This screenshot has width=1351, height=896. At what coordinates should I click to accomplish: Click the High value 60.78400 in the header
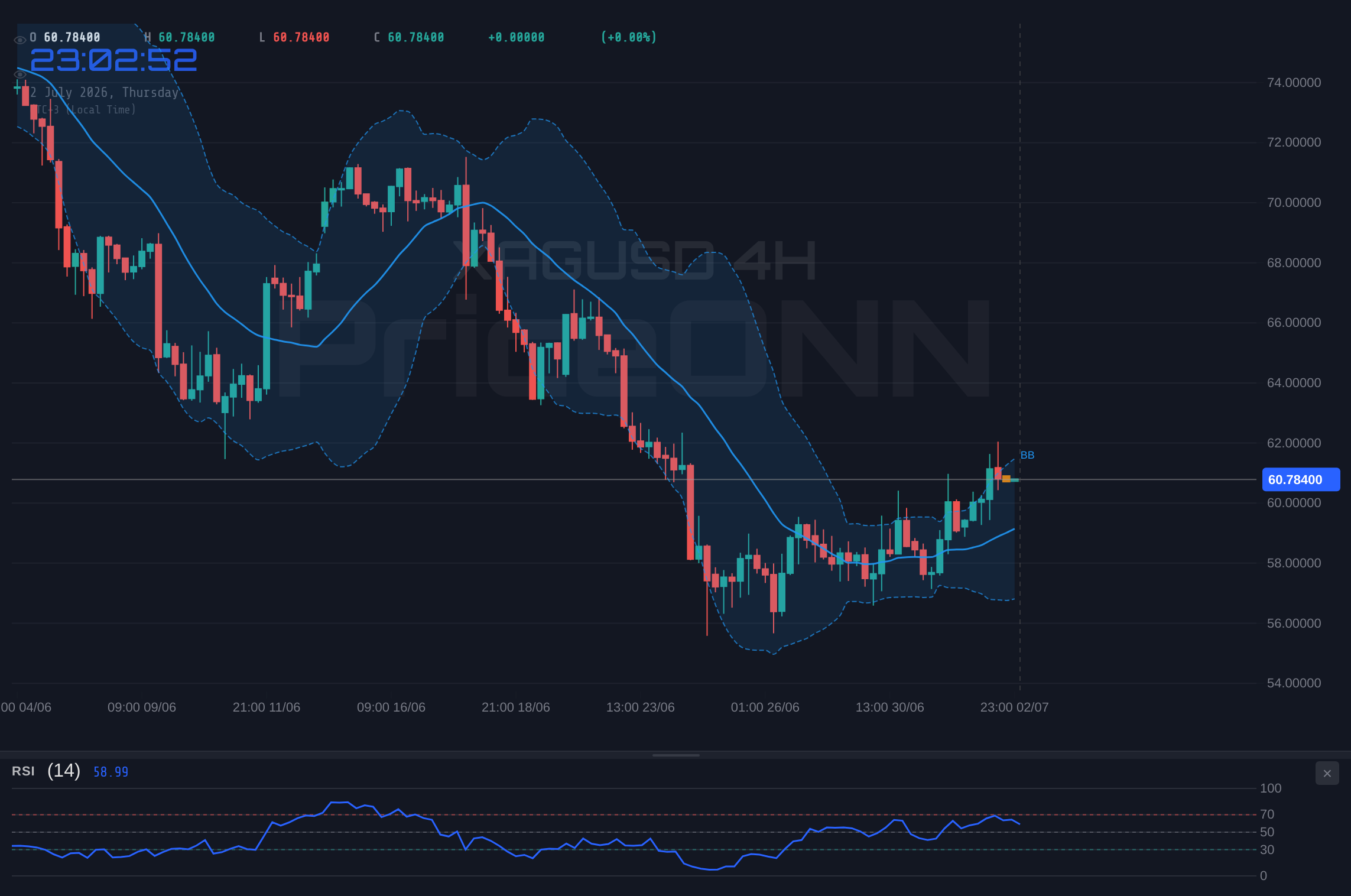point(187,37)
